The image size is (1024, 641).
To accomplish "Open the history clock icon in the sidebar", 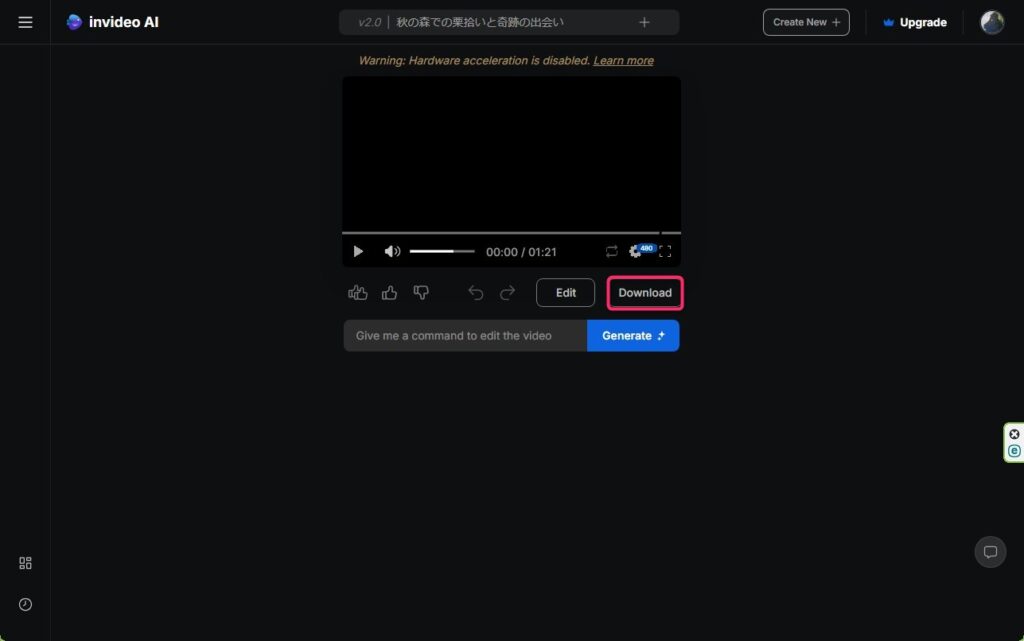I will coord(26,604).
